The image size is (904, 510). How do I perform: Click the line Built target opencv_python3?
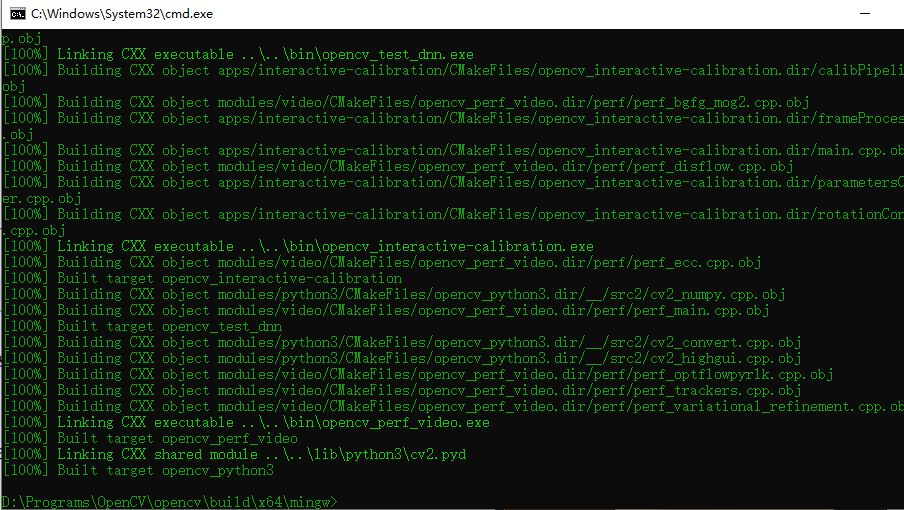[138, 470]
